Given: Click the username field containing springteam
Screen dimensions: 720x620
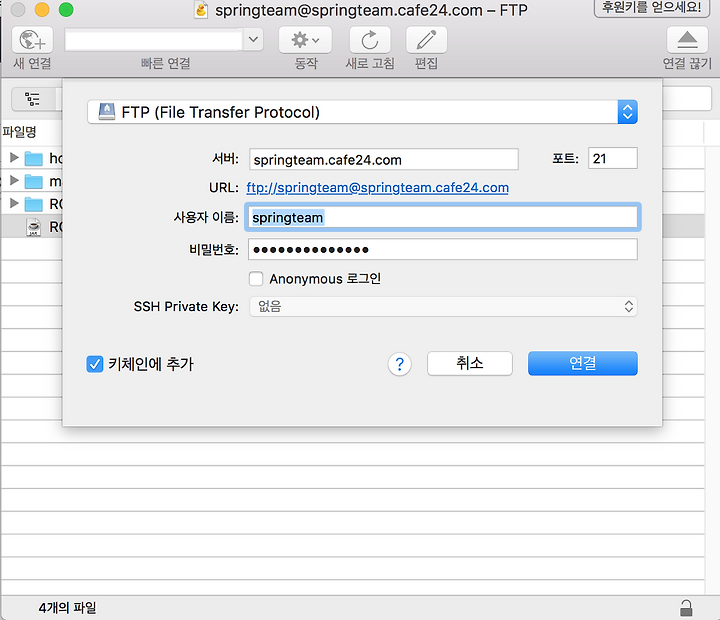Looking at the screenshot, I should click(x=443, y=217).
